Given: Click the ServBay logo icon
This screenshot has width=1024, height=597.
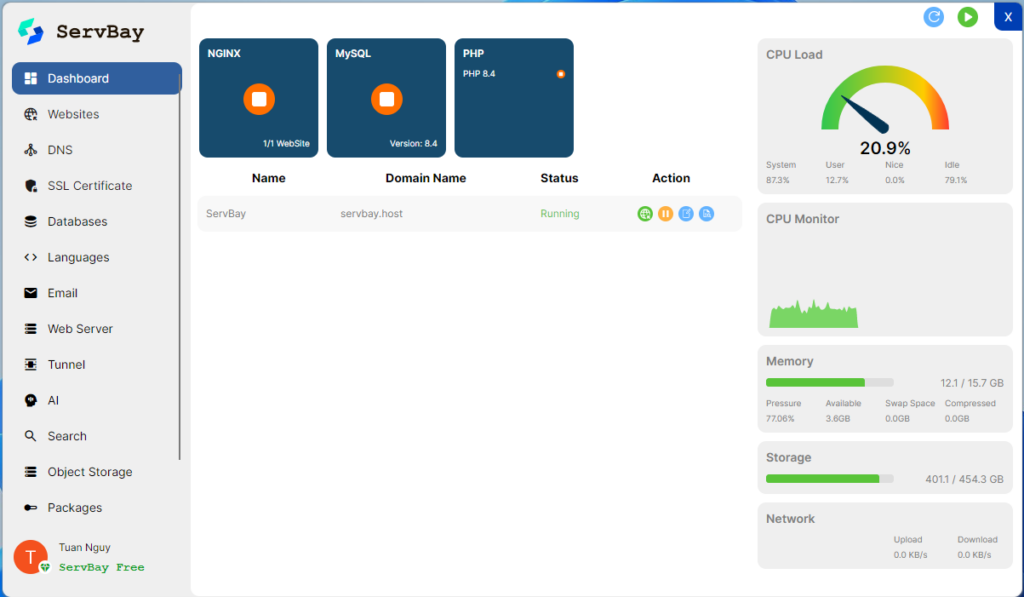Looking at the screenshot, I should coord(31,32).
